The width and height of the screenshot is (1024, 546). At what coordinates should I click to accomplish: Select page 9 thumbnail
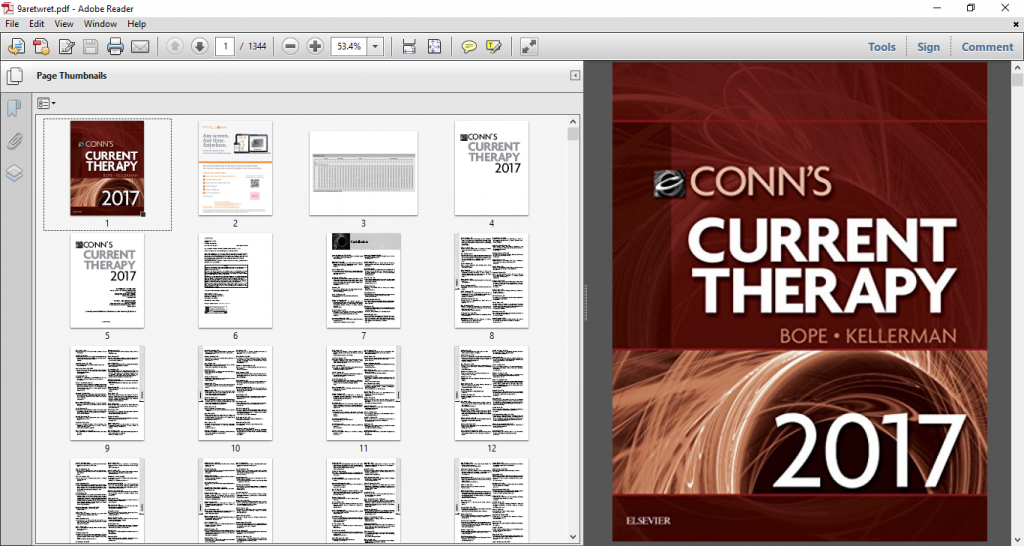pos(107,393)
